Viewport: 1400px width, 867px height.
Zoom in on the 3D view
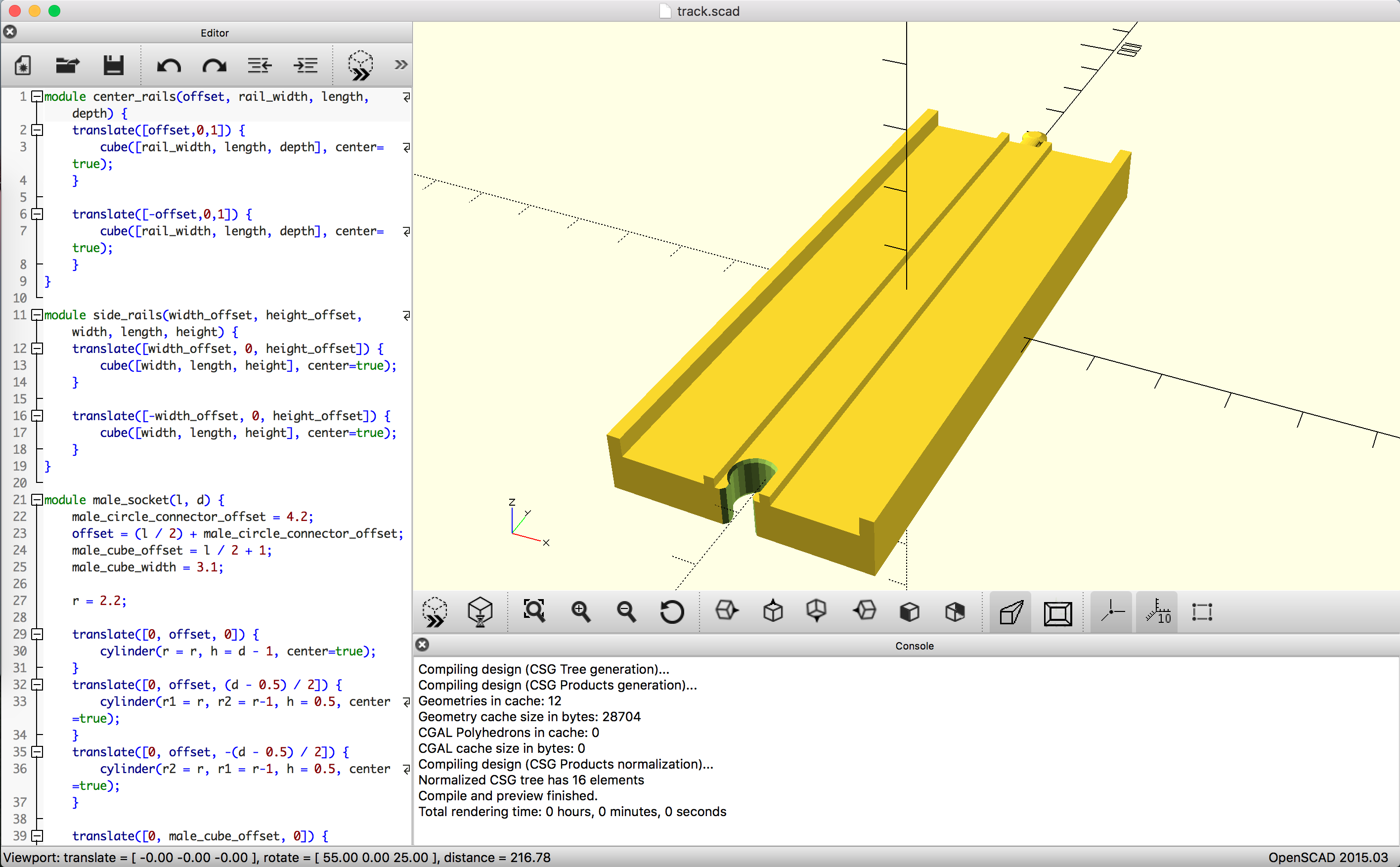point(581,611)
